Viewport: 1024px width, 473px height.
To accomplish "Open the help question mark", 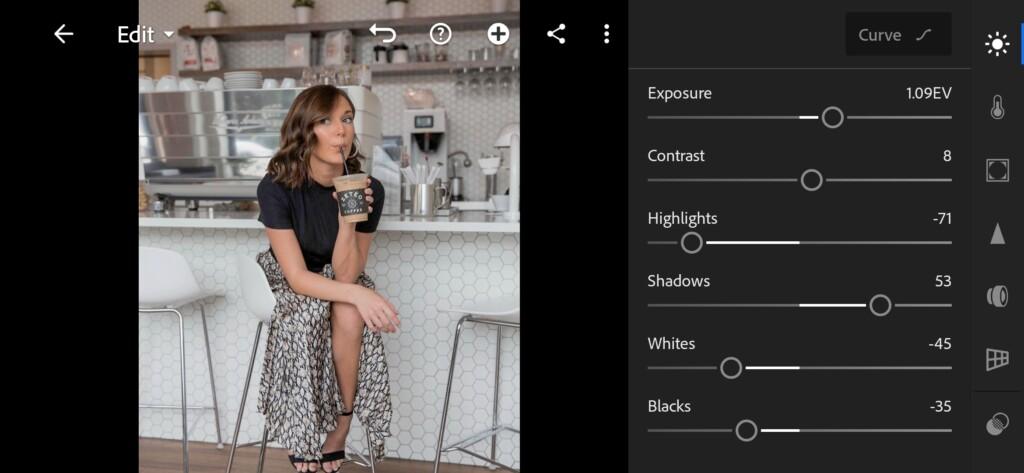I will 441,34.
